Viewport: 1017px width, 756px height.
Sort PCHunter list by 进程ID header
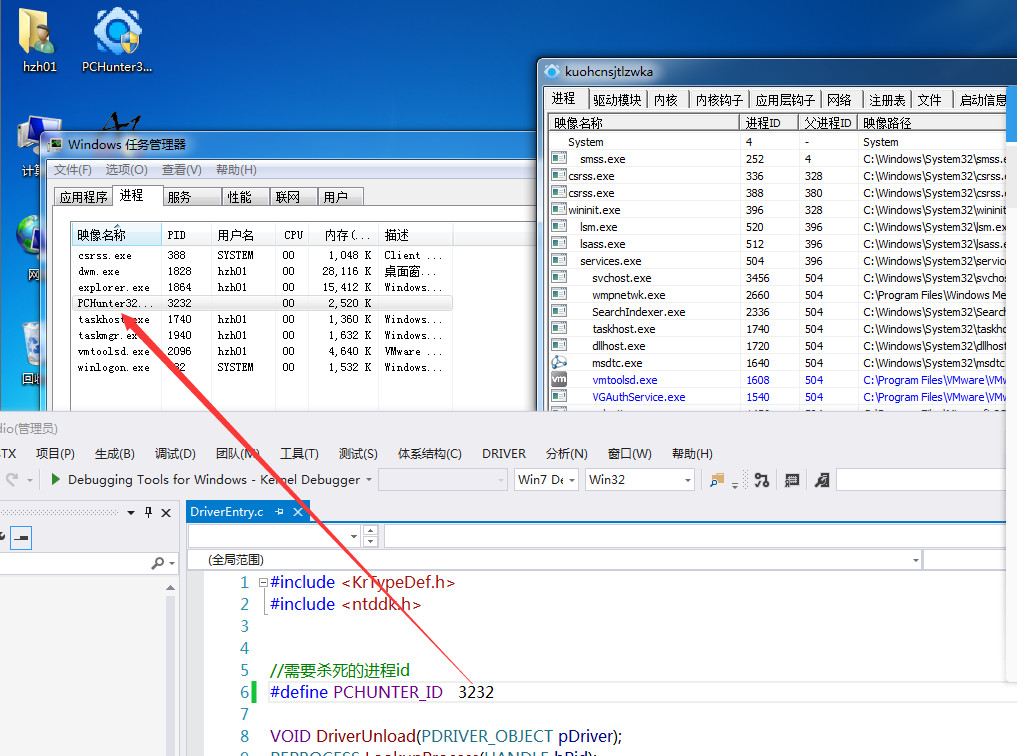[x=769, y=123]
